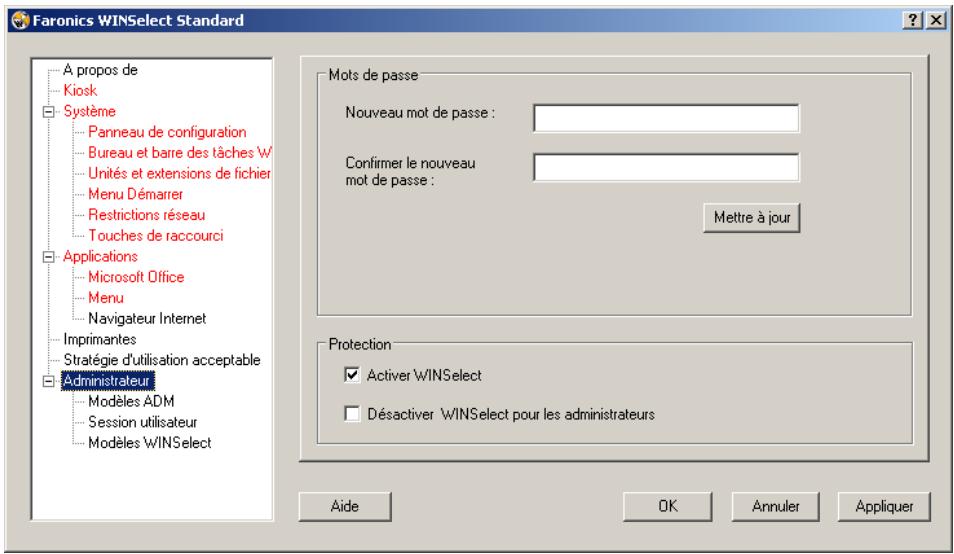
Task: Select the Système tree entry
Action: (x=89, y=111)
